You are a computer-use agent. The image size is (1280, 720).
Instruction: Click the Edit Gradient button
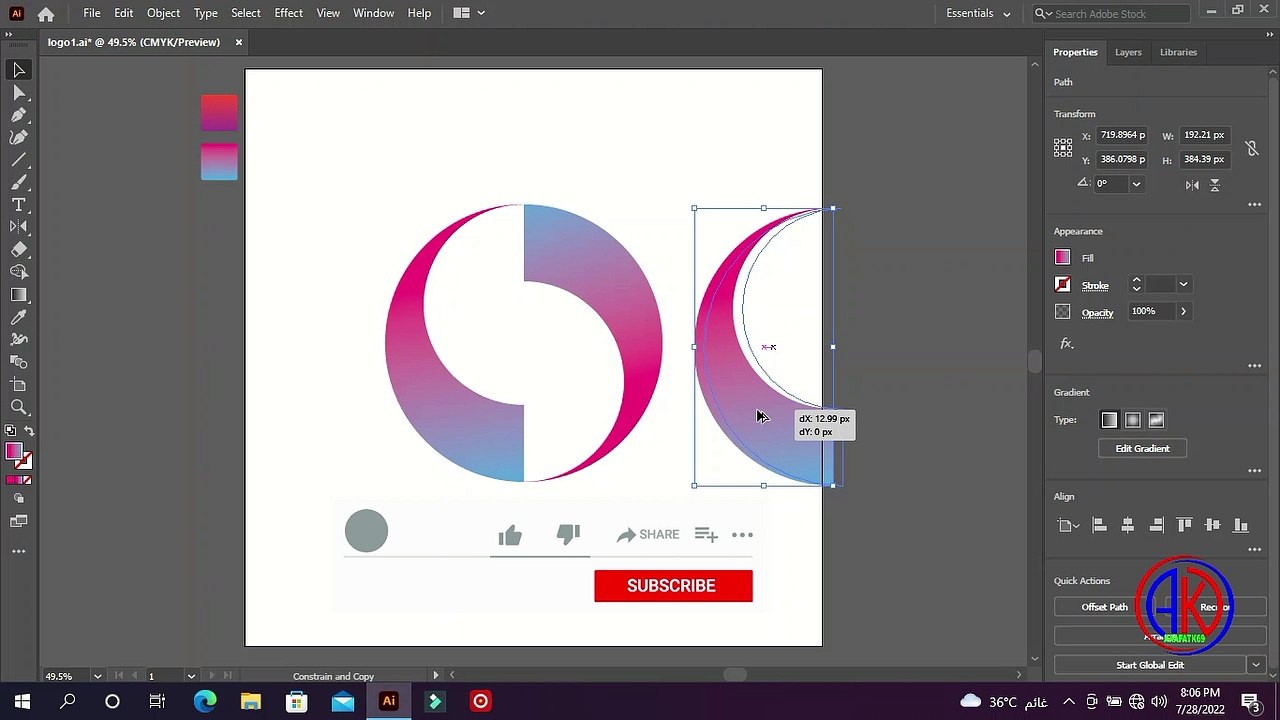1142,449
